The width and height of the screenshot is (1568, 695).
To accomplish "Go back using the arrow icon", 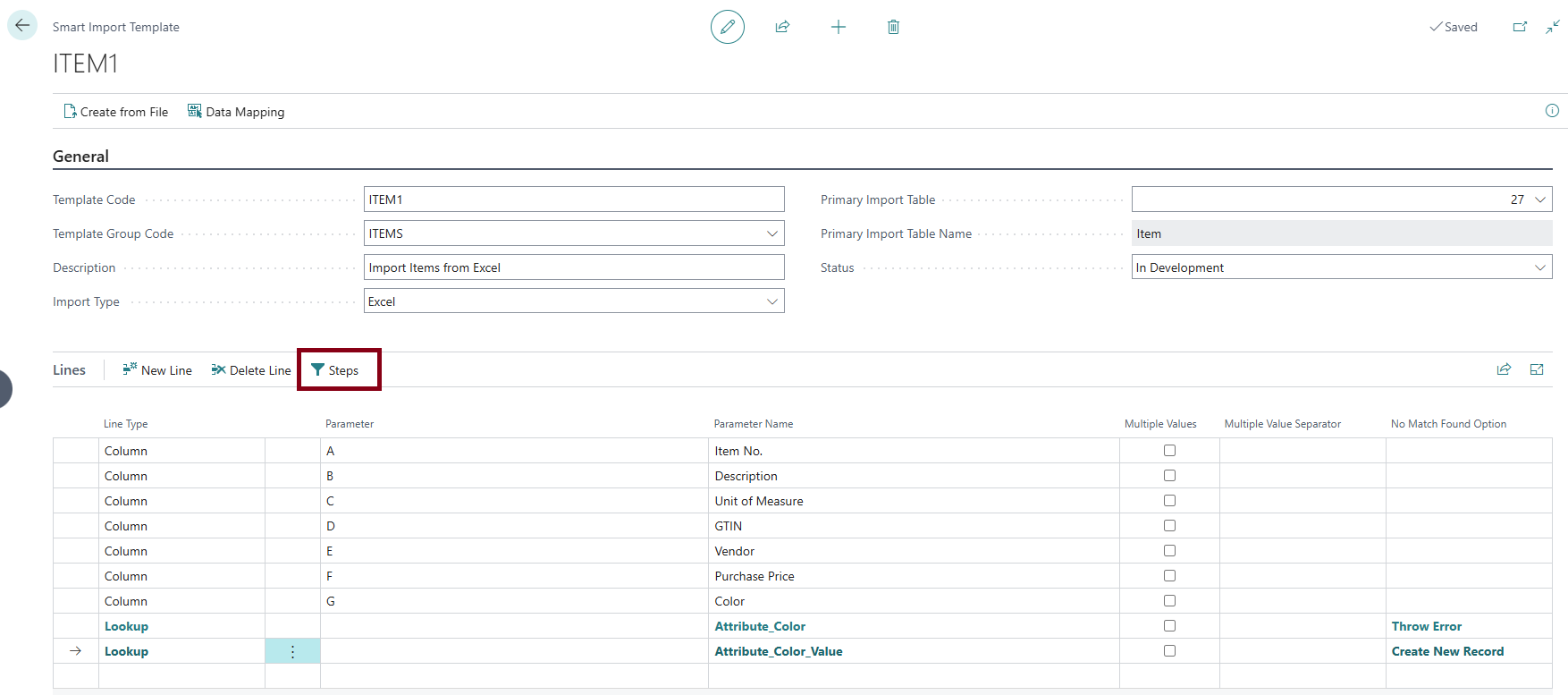I will tap(22, 26).
